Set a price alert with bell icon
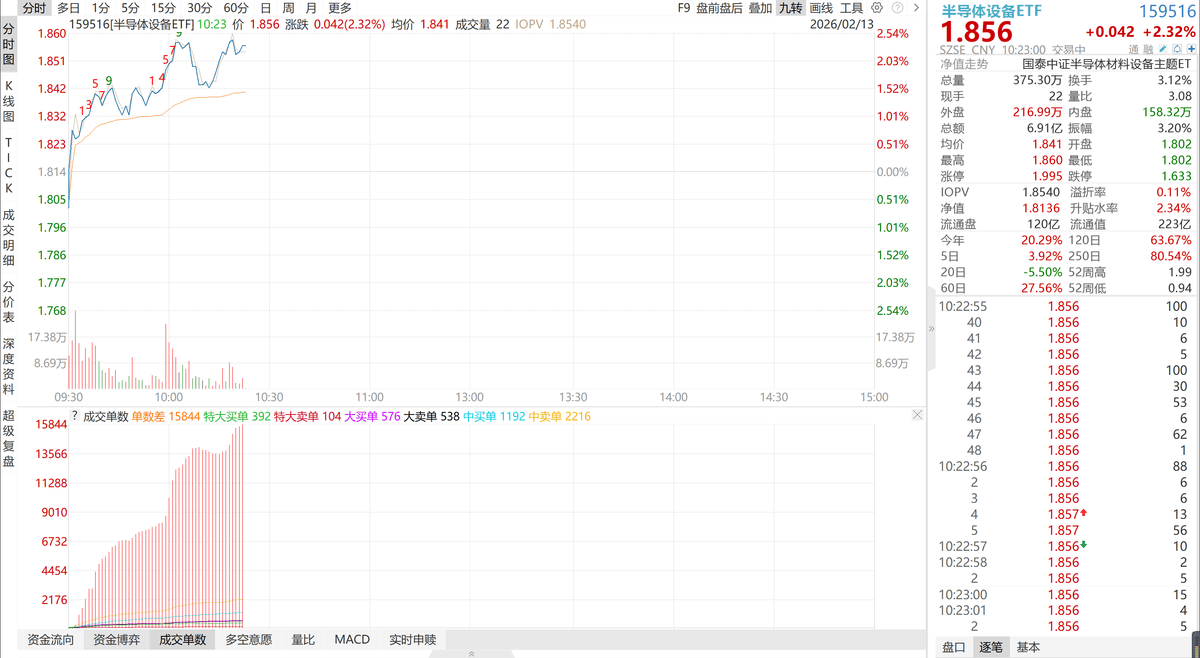 [x=1176, y=49]
